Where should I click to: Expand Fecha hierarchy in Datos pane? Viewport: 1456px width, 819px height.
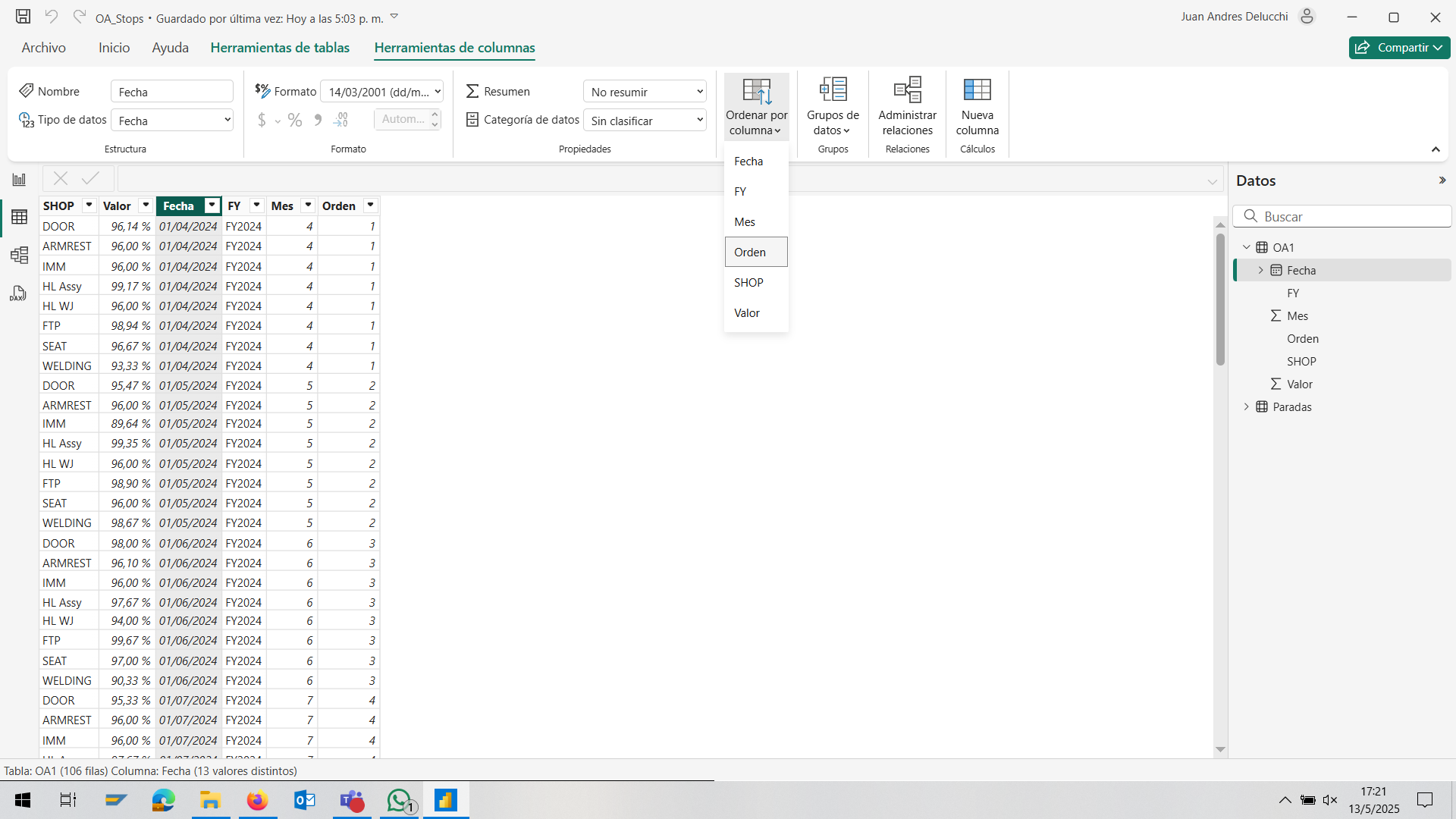click(1261, 270)
